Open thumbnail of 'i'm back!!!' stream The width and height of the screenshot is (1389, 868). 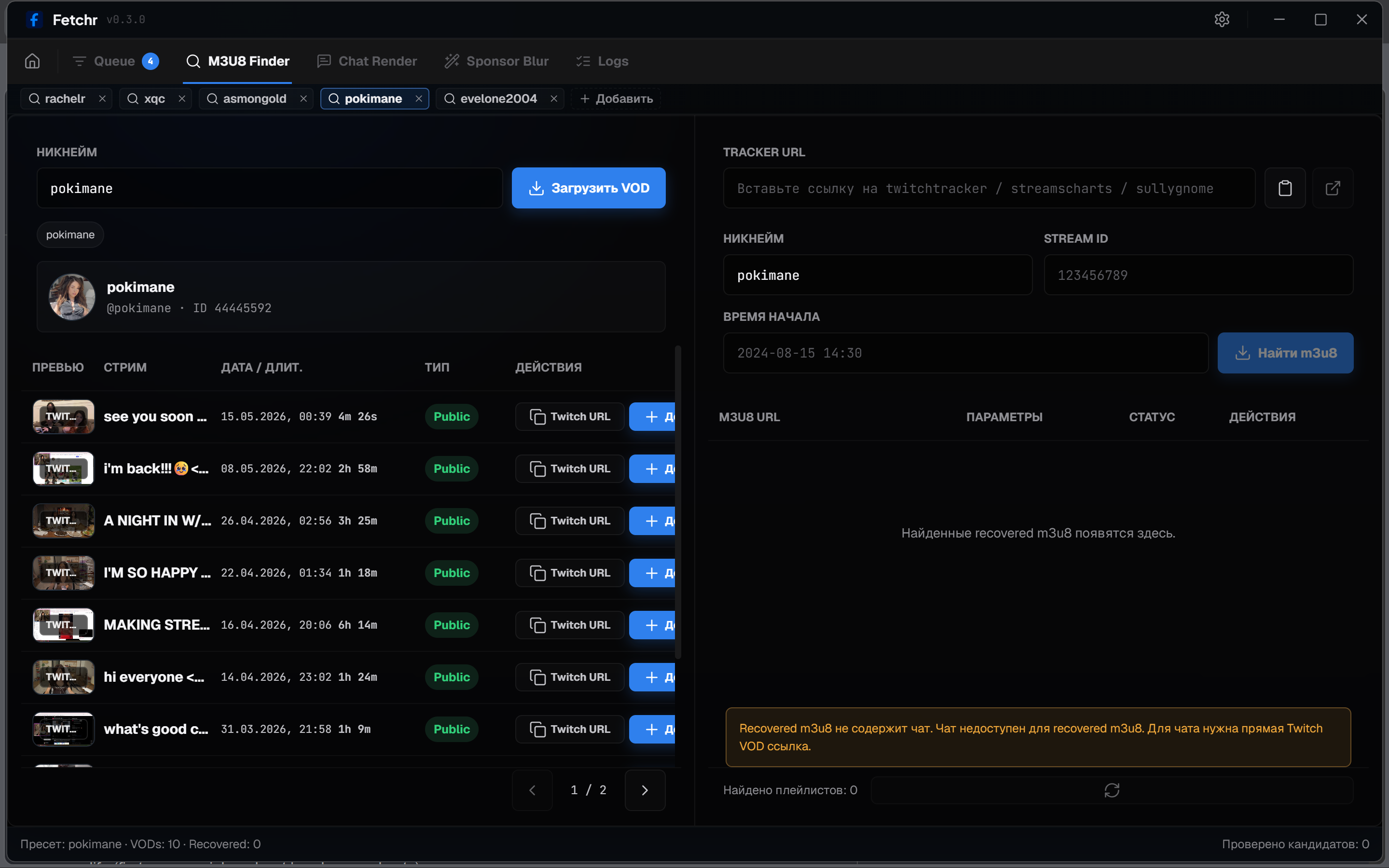[x=64, y=469]
